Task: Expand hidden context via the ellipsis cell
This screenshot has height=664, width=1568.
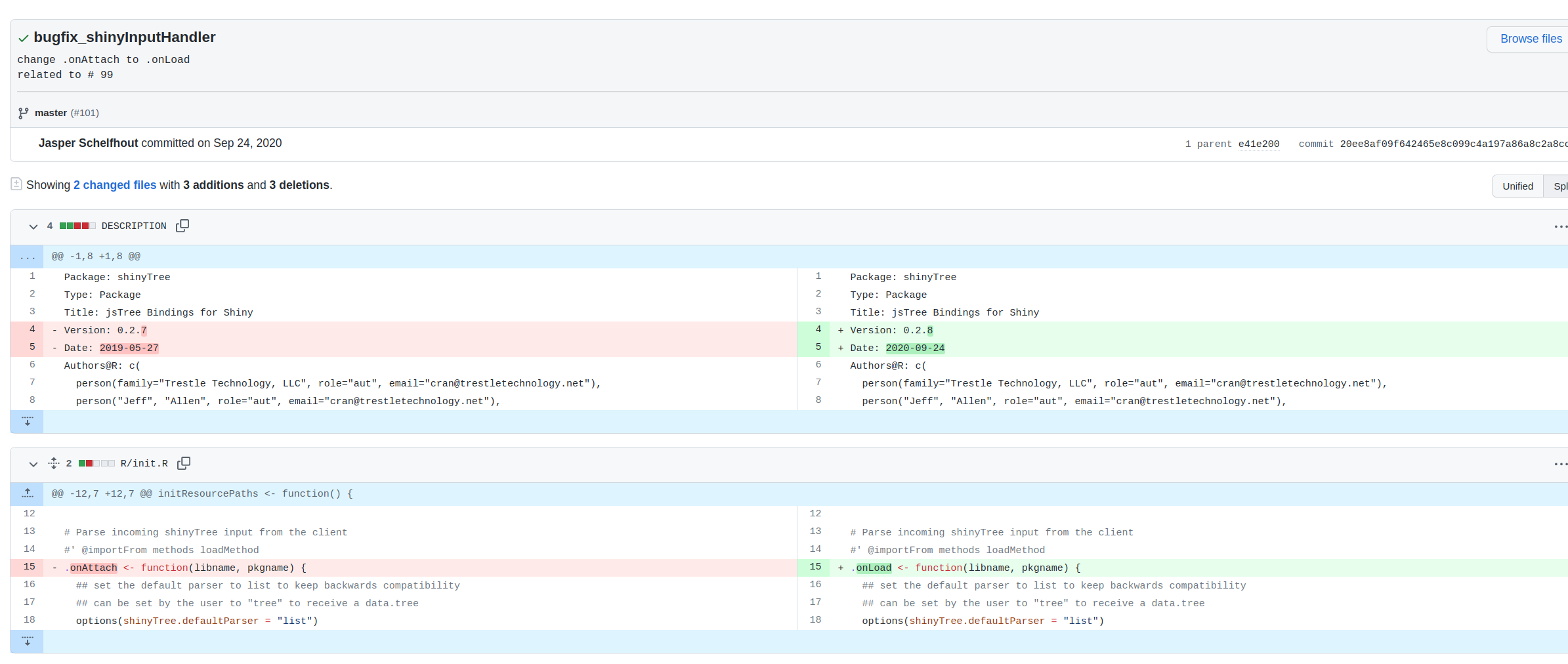Action: 27,257
